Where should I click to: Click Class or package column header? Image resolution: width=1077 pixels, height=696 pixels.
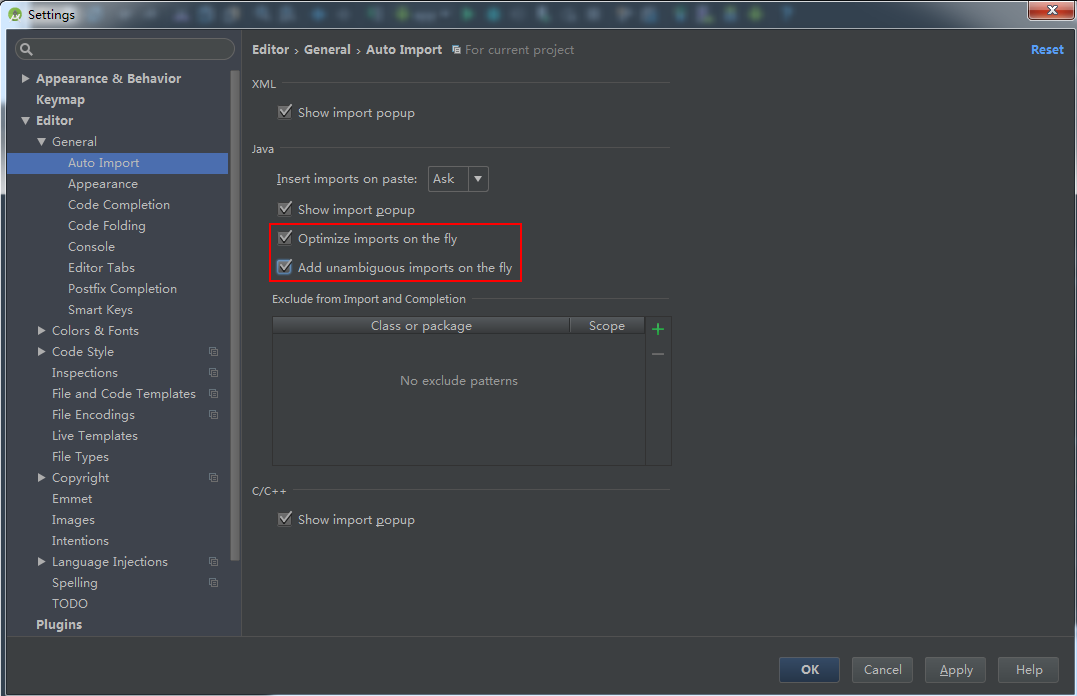(421, 326)
